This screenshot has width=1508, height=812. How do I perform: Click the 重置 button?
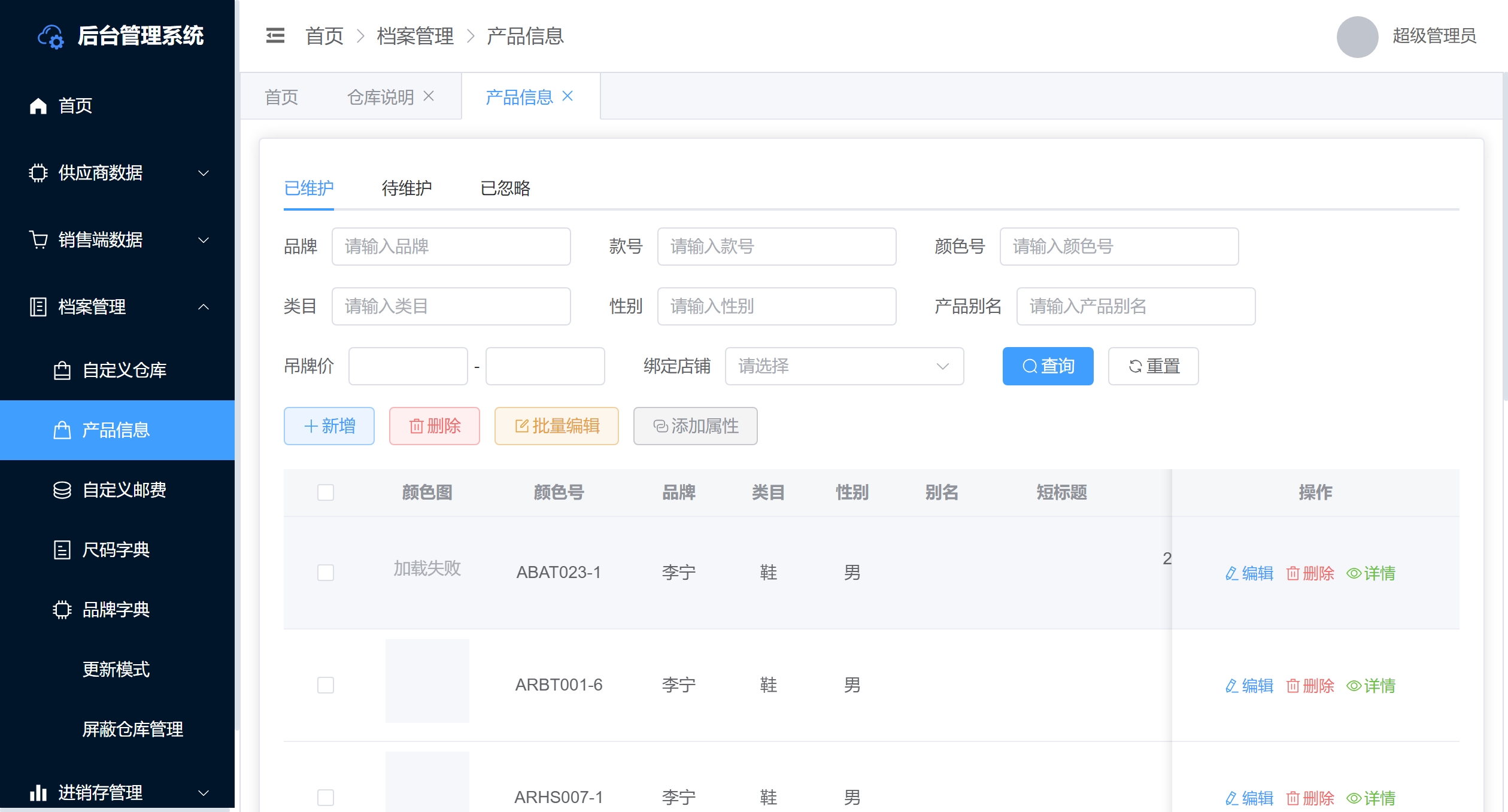coord(1153,366)
